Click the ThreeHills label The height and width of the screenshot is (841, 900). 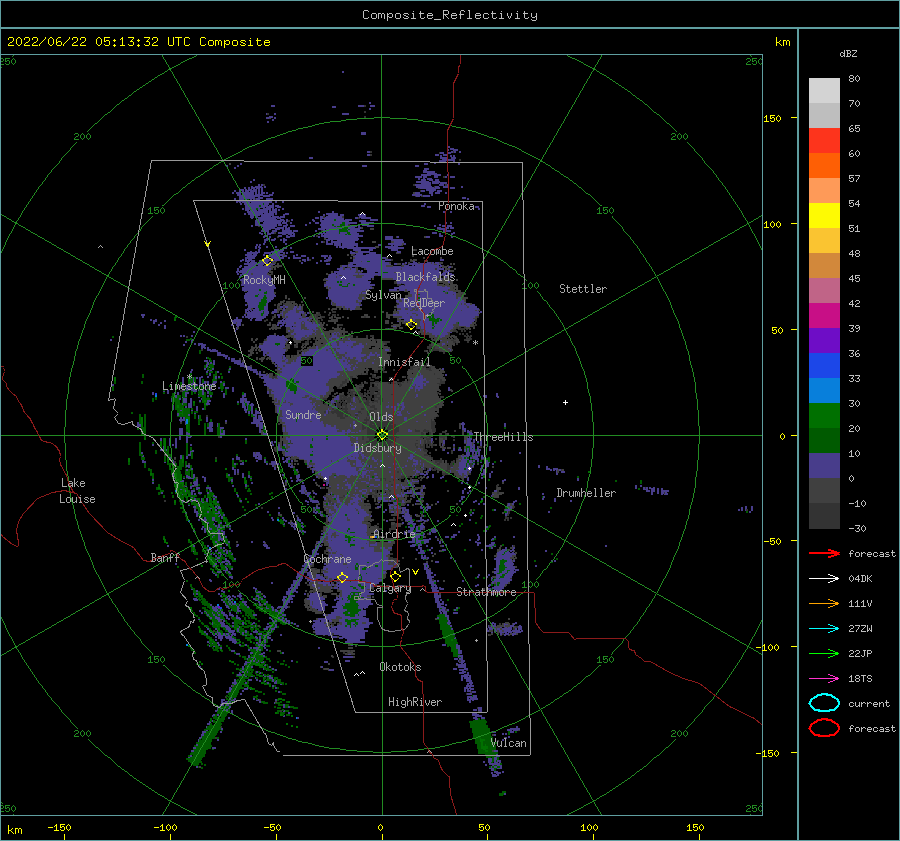pyautogui.click(x=503, y=437)
